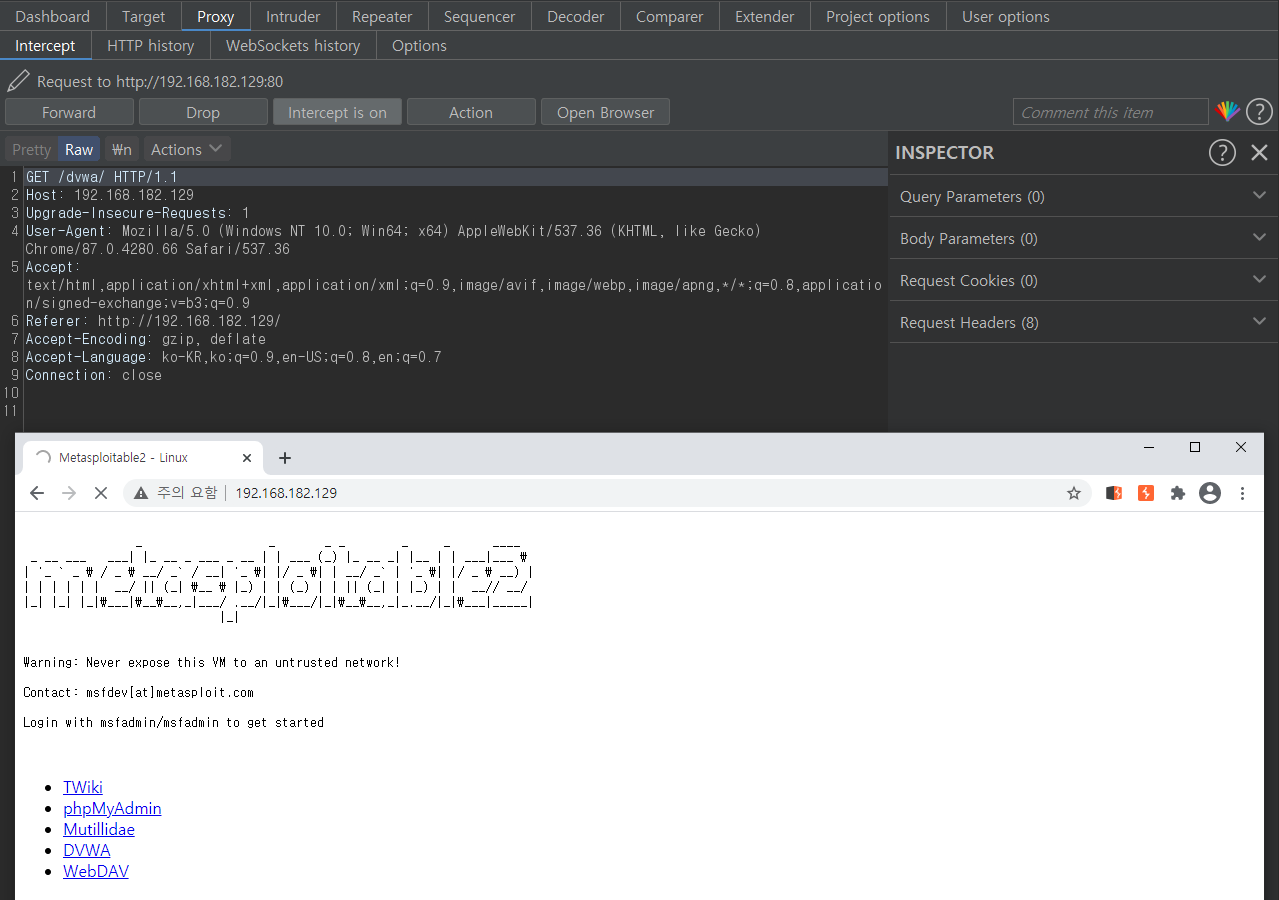The height and width of the screenshot is (900, 1279).
Task: Open the proxy Options sub-tab
Action: pos(419,45)
